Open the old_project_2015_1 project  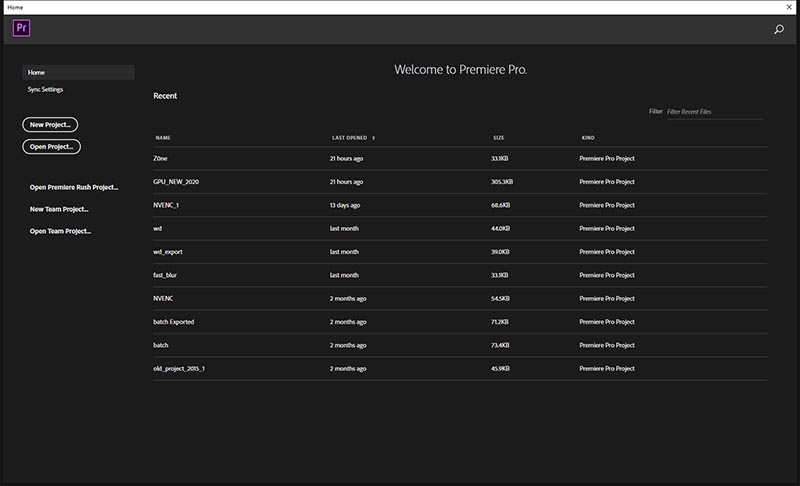click(x=460, y=369)
